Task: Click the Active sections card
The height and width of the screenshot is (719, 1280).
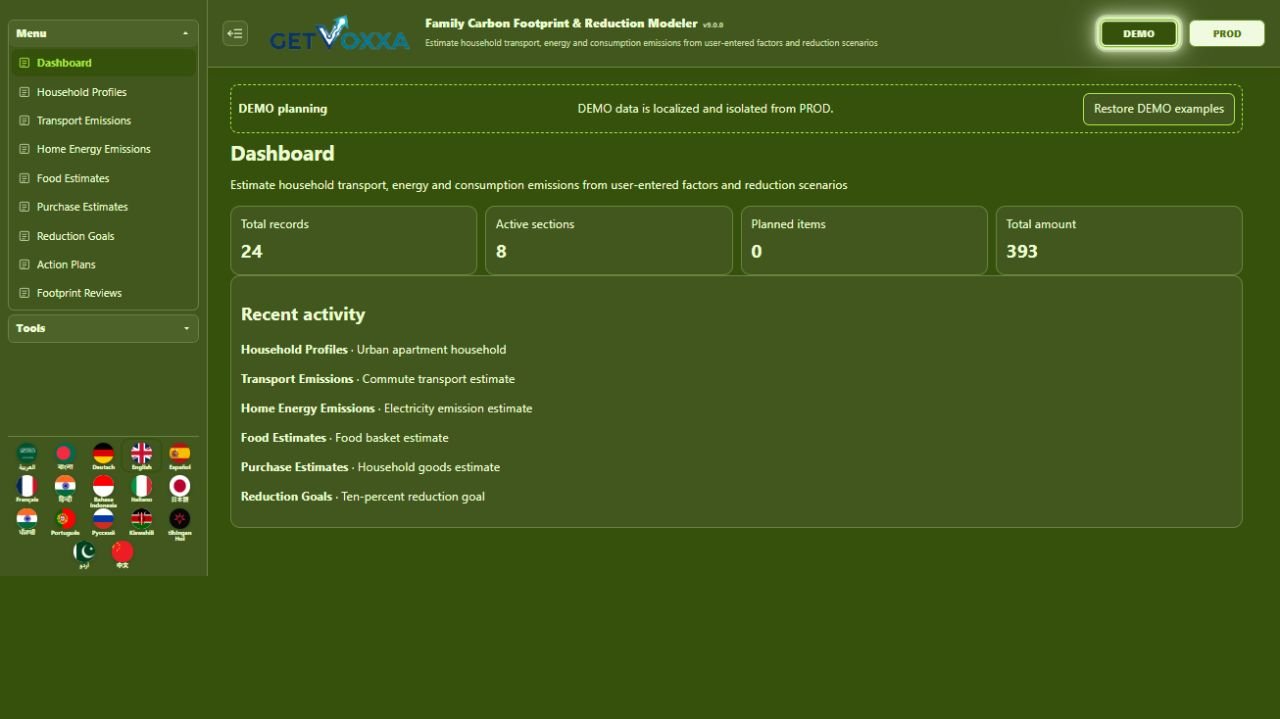Action: 609,240
